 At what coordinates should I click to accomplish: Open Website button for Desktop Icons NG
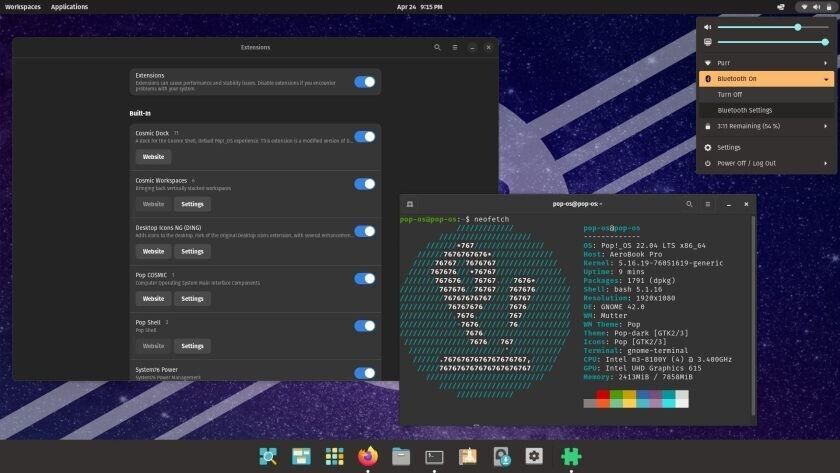coord(153,251)
